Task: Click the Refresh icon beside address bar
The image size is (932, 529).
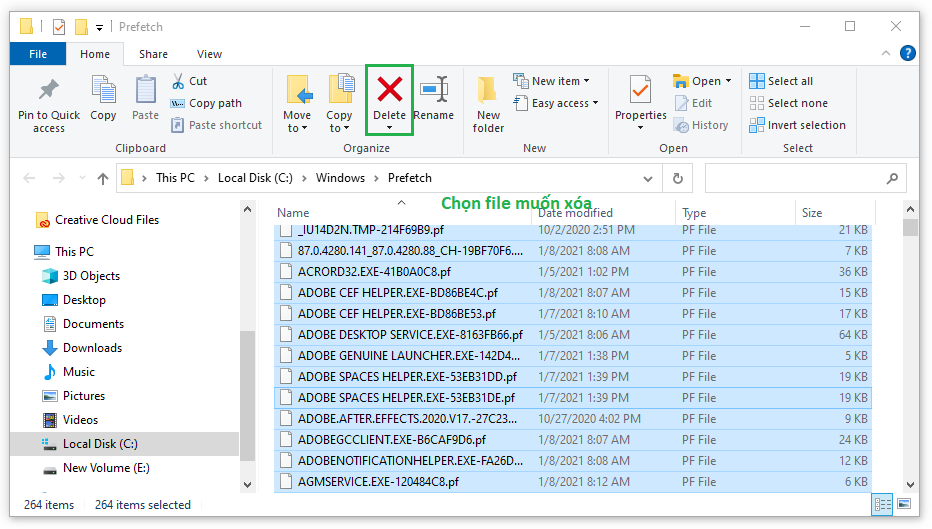Action: coord(678,178)
